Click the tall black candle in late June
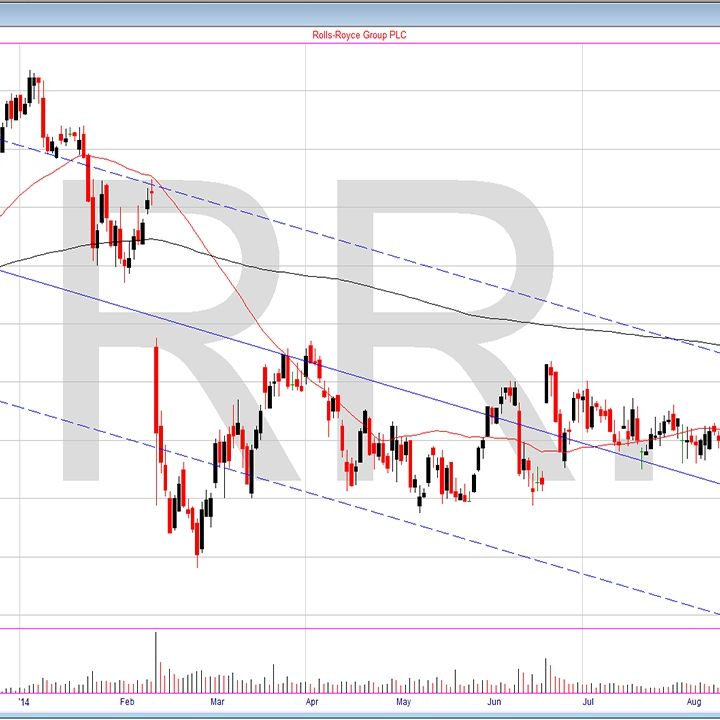The width and height of the screenshot is (720, 720). point(547,384)
